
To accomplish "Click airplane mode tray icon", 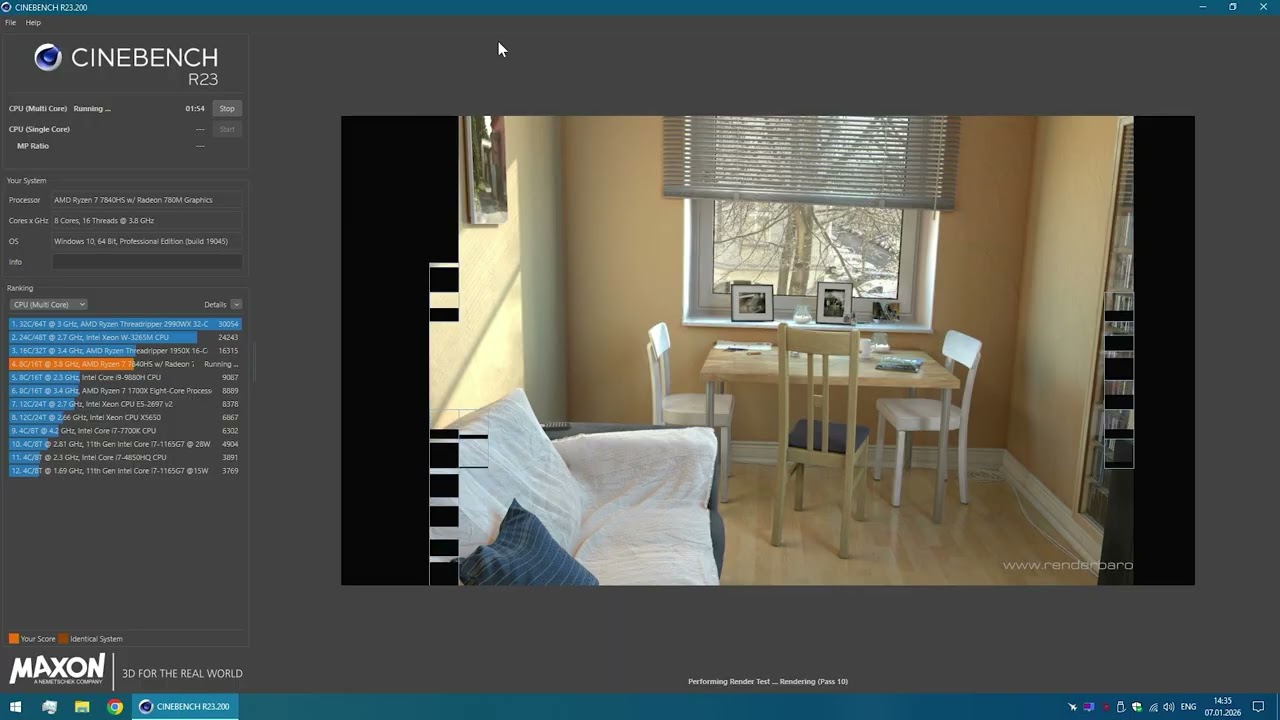I will pyautogui.click(x=1072, y=707).
